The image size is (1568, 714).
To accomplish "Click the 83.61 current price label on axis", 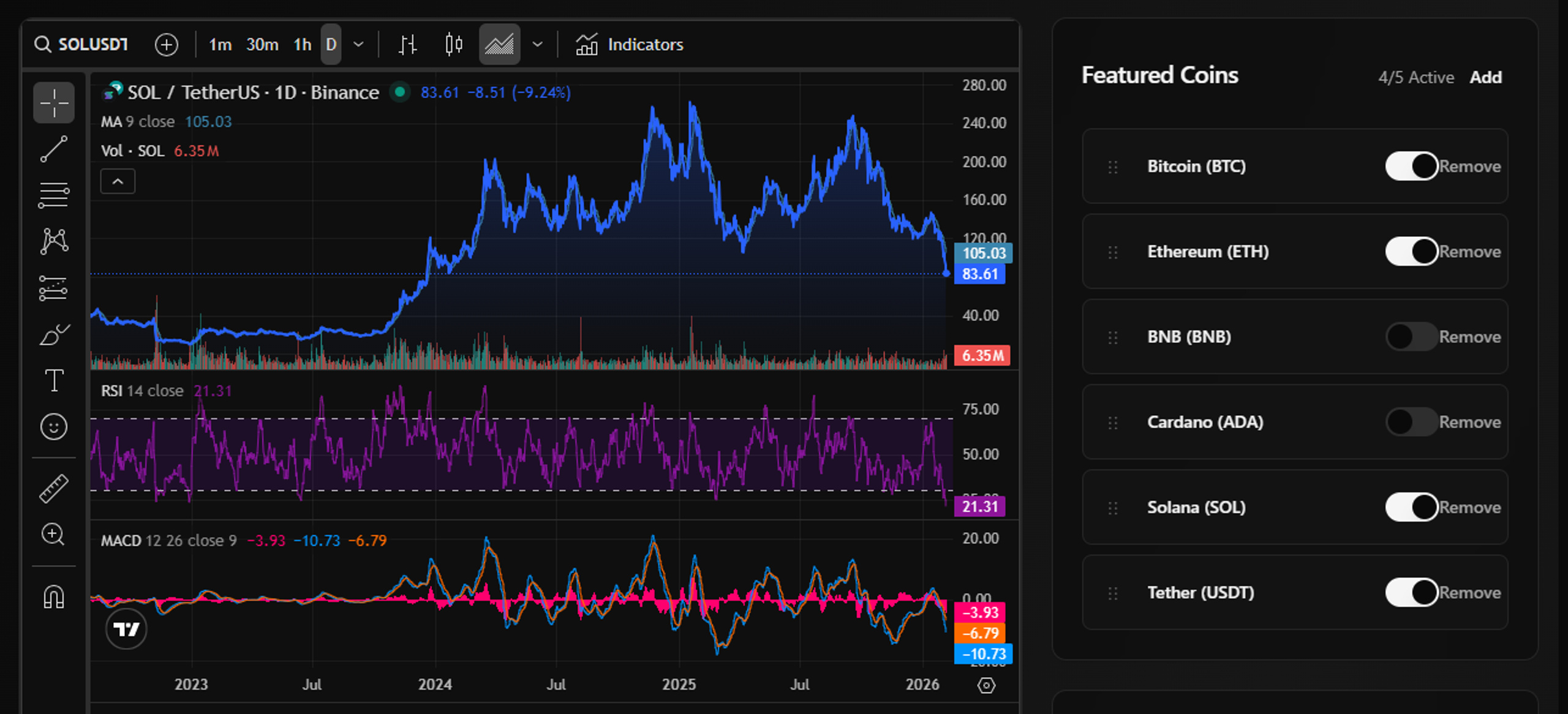I will (x=980, y=274).
